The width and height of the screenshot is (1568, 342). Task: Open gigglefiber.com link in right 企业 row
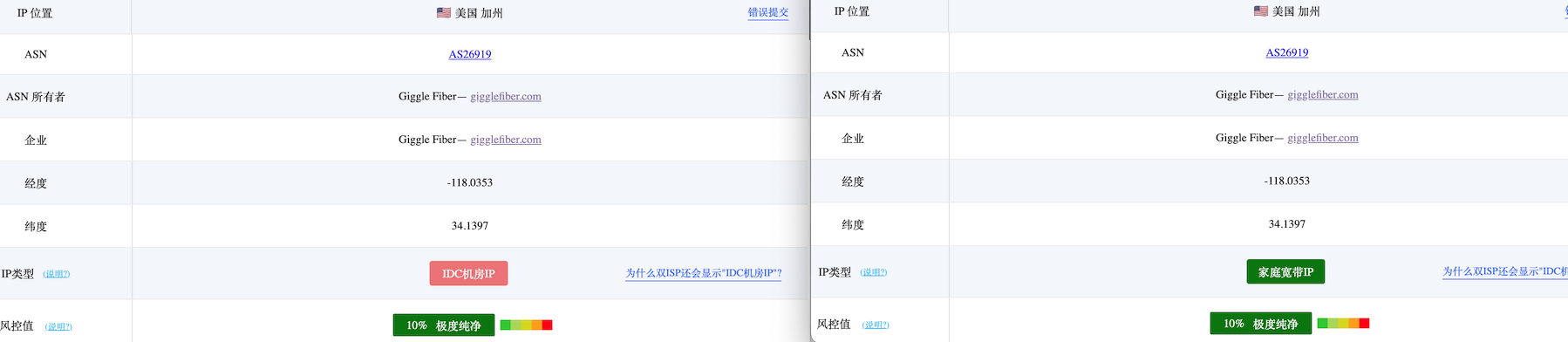[1323, 138]
